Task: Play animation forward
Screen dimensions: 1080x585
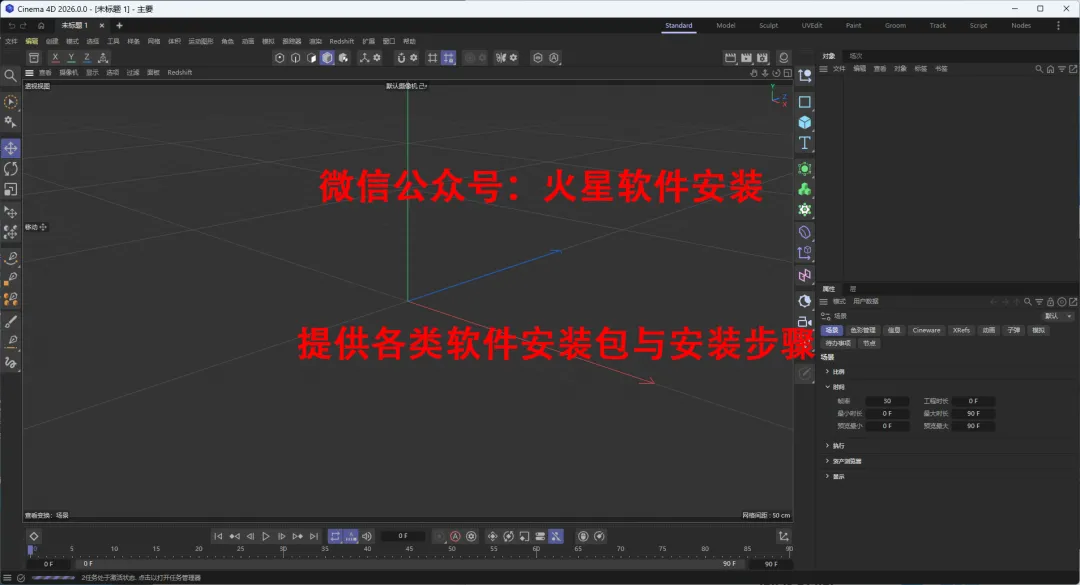Action: tap(265, 536)
